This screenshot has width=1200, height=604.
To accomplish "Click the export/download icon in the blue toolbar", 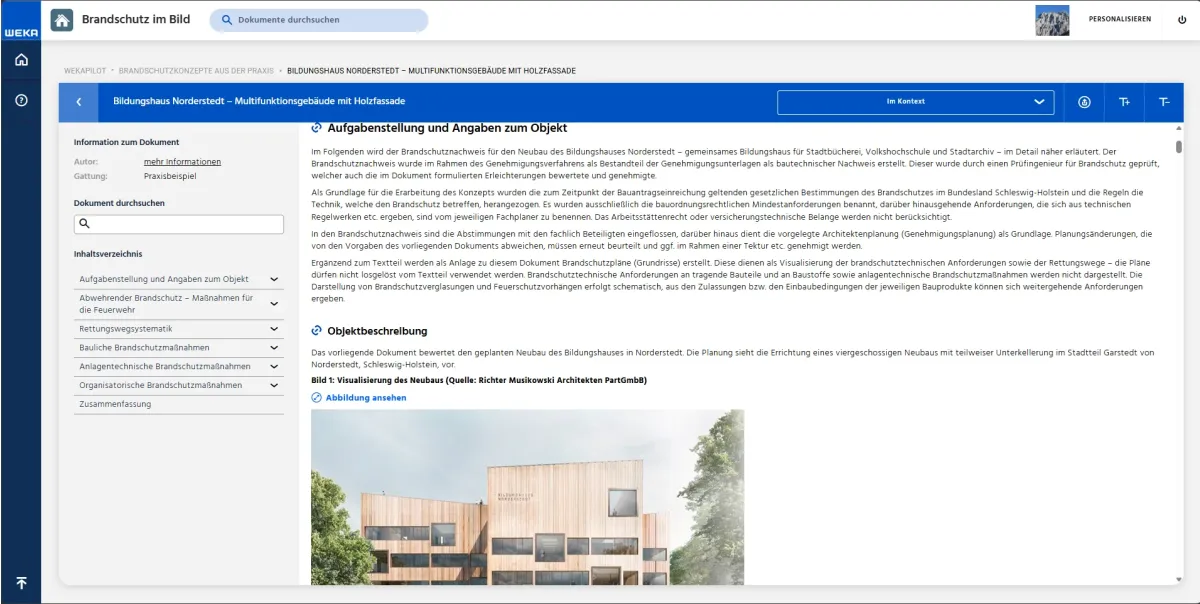I will (x=1085, y=102).
